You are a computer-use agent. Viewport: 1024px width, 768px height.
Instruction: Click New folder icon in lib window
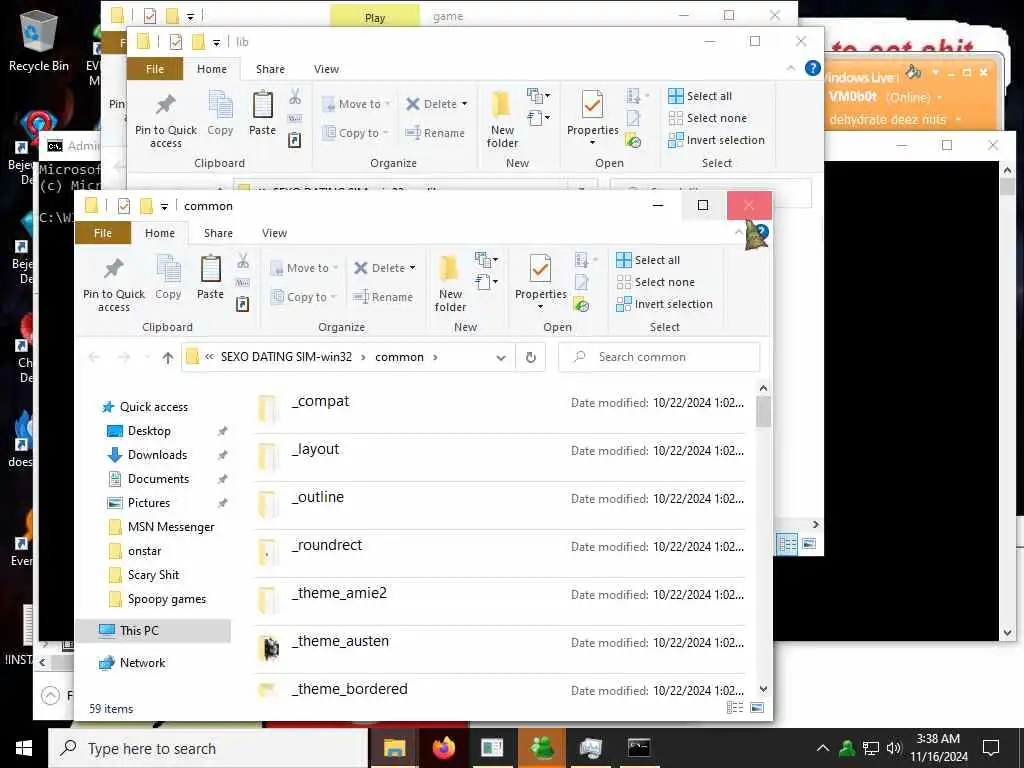(x=502, y=105)
